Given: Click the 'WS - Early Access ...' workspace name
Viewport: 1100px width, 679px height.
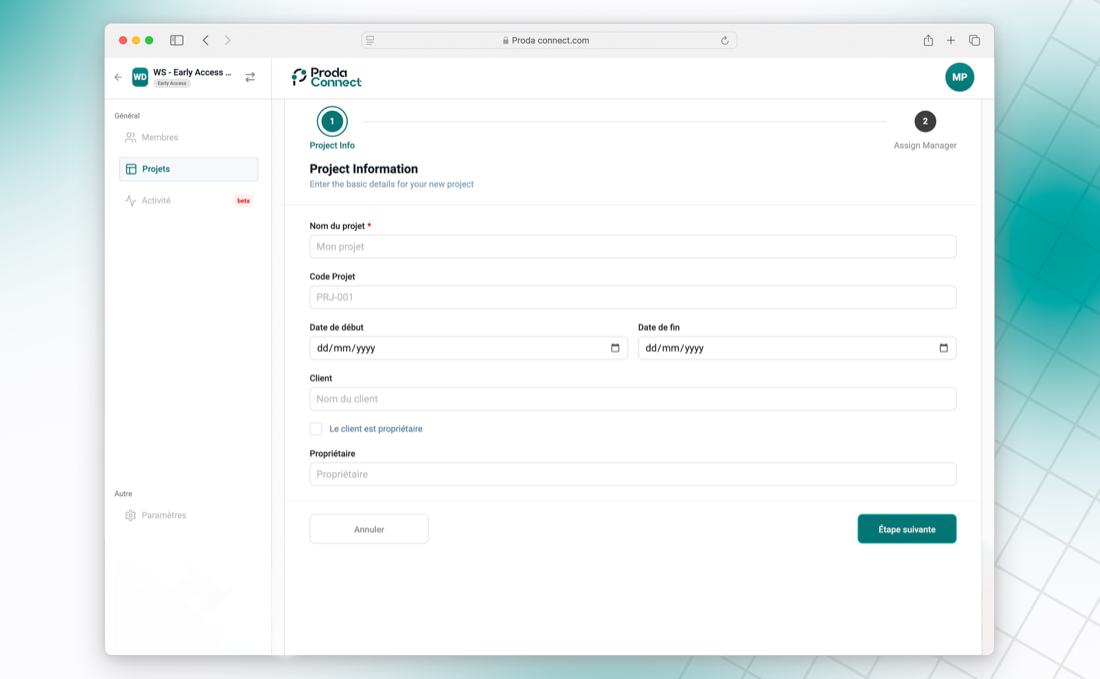Looking at the screenshot, I should coord(192,72).
